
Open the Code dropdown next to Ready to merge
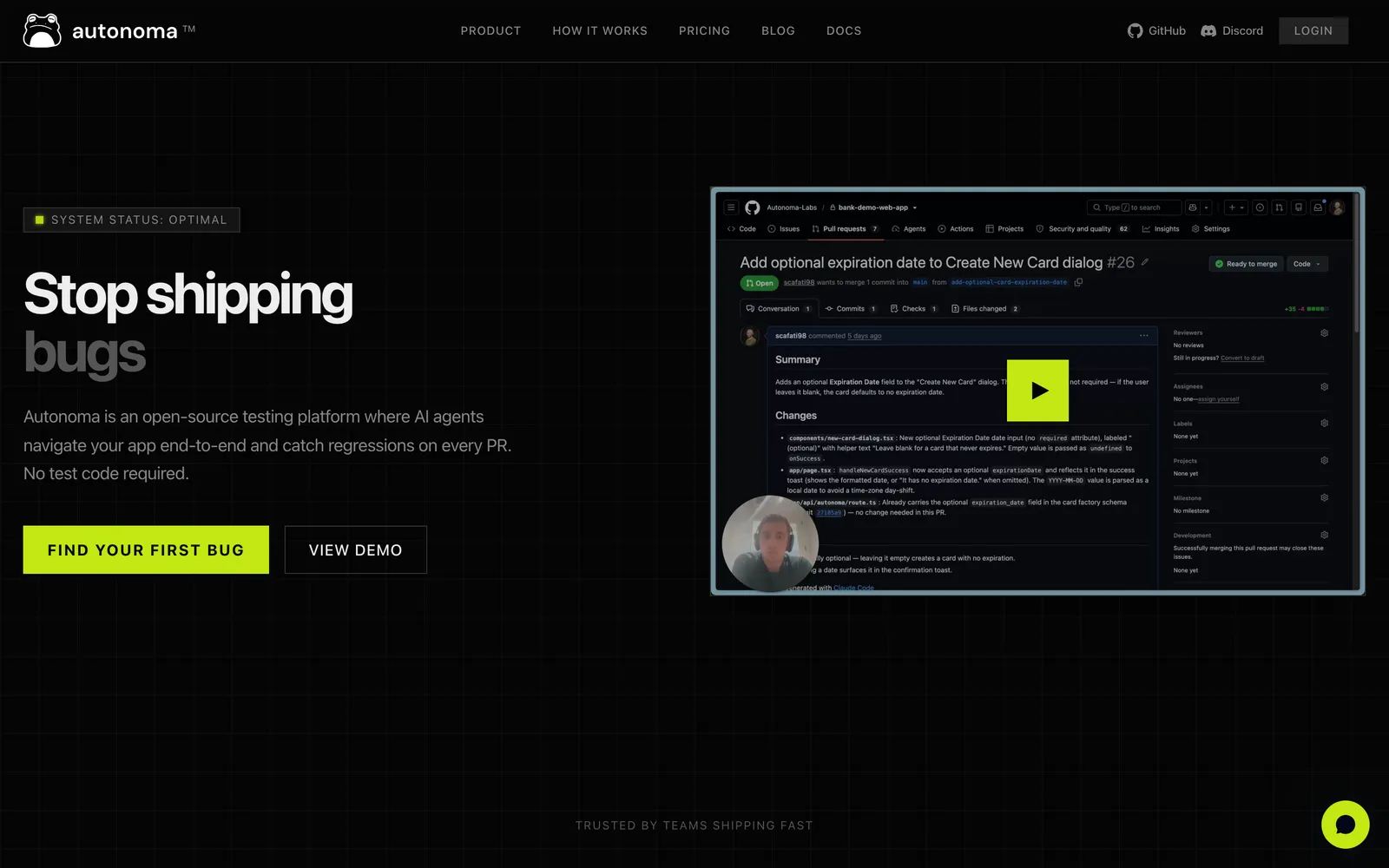[x=1307, y=264]
